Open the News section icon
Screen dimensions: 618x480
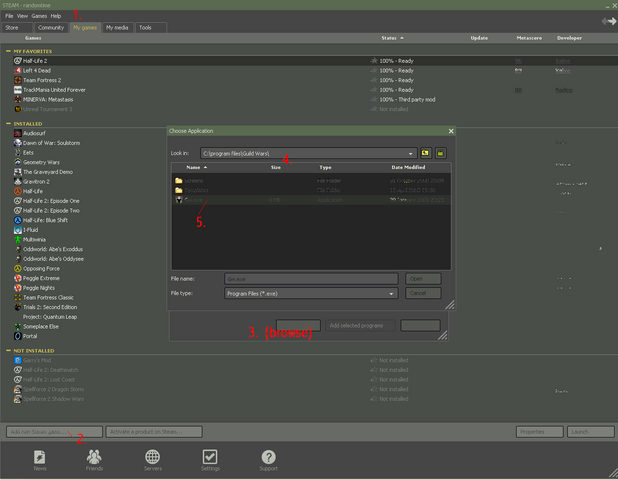[x=39, y=457]
